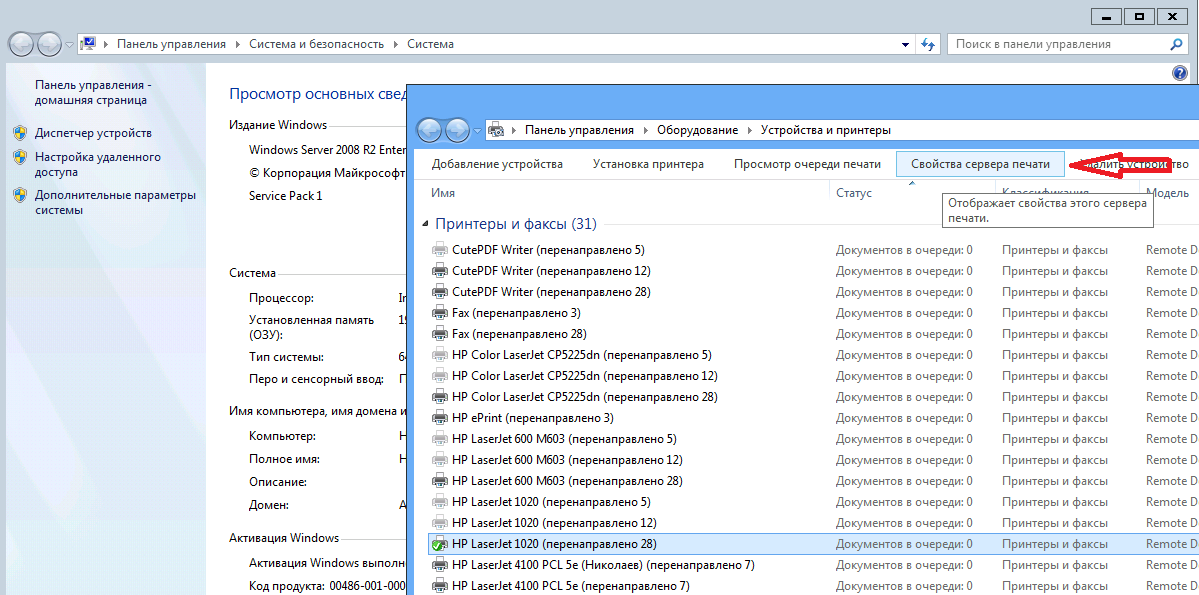Viewport: 1199px width, 595px height.
Task: Click Установка принтера in toolbar
Action: click(x=648, y=164)
